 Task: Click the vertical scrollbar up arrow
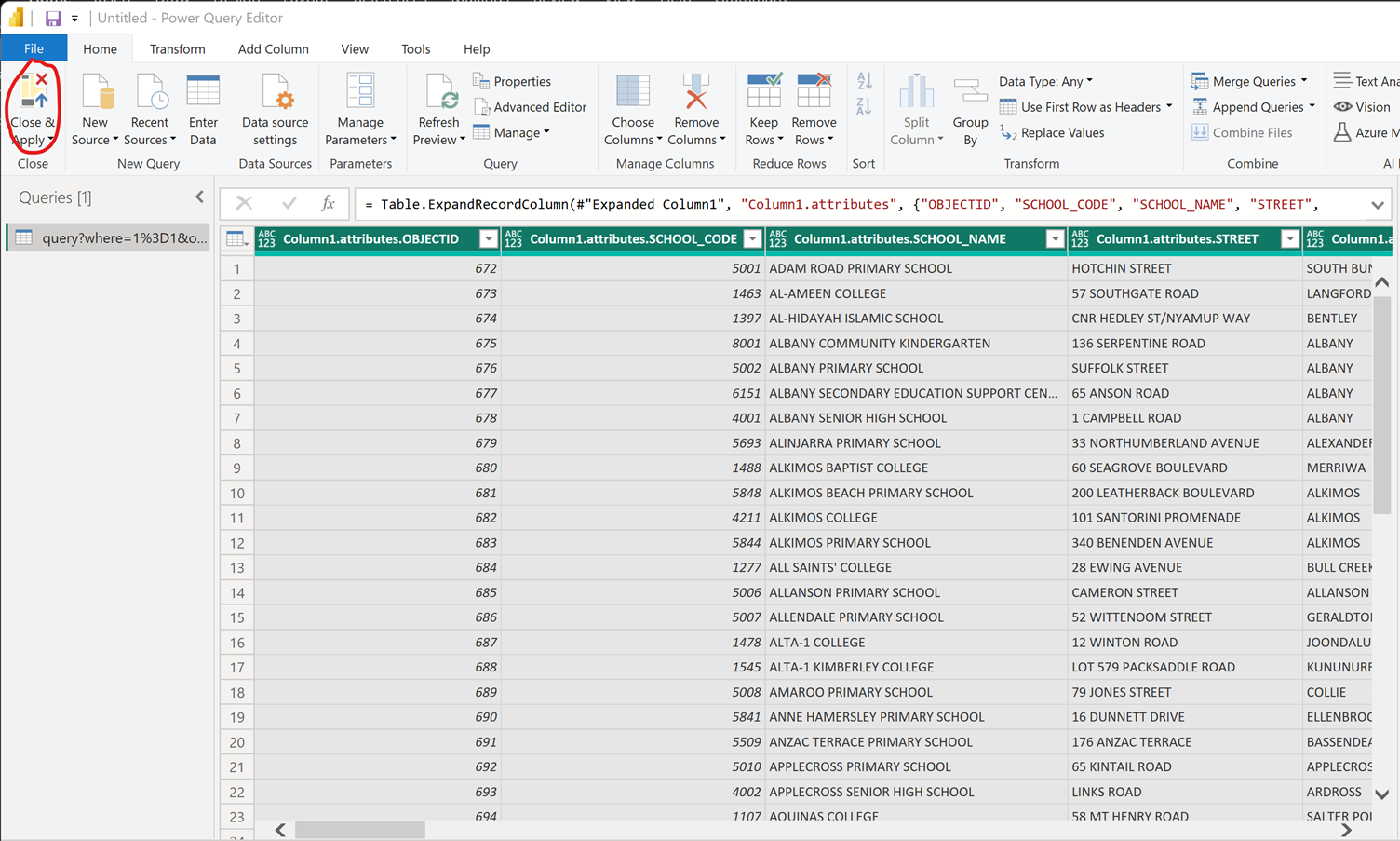click(1382, 282)
